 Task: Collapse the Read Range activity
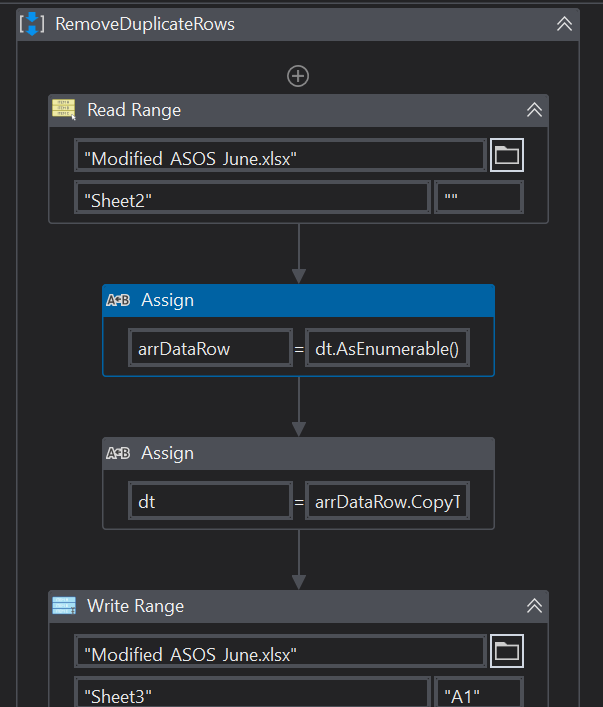[534, 110]
